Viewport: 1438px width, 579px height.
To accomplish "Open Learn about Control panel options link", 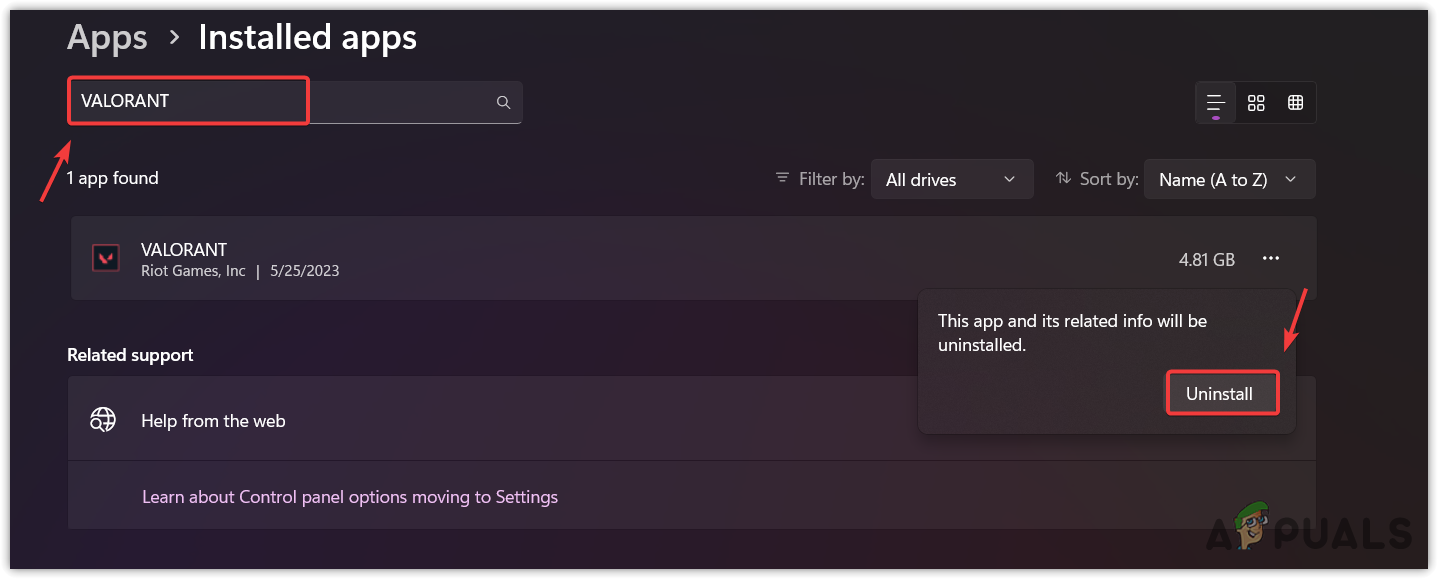I will point(350,497).
